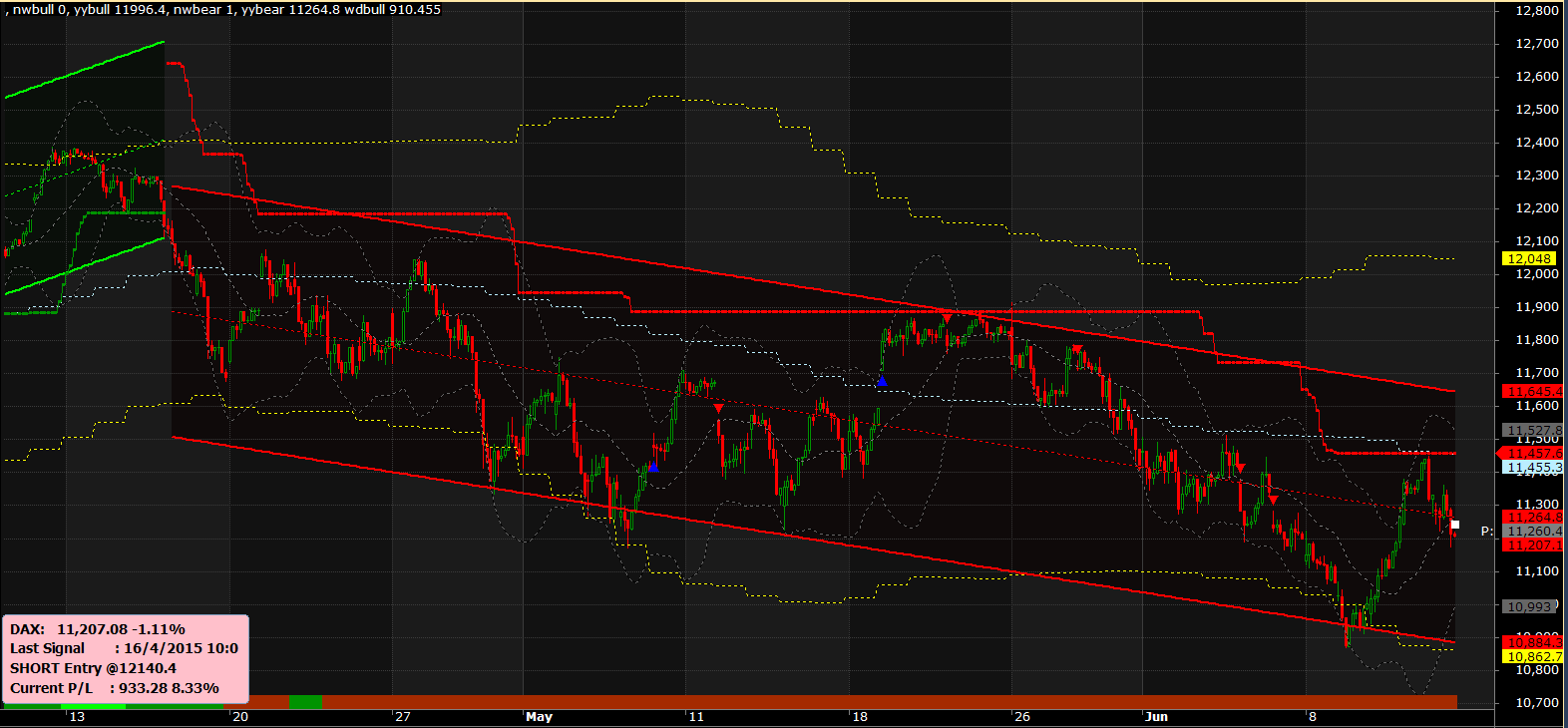Click the 11,300 level on the price axis
Viewport: 1568px width, 728px height.
(x=1537, y=505)
